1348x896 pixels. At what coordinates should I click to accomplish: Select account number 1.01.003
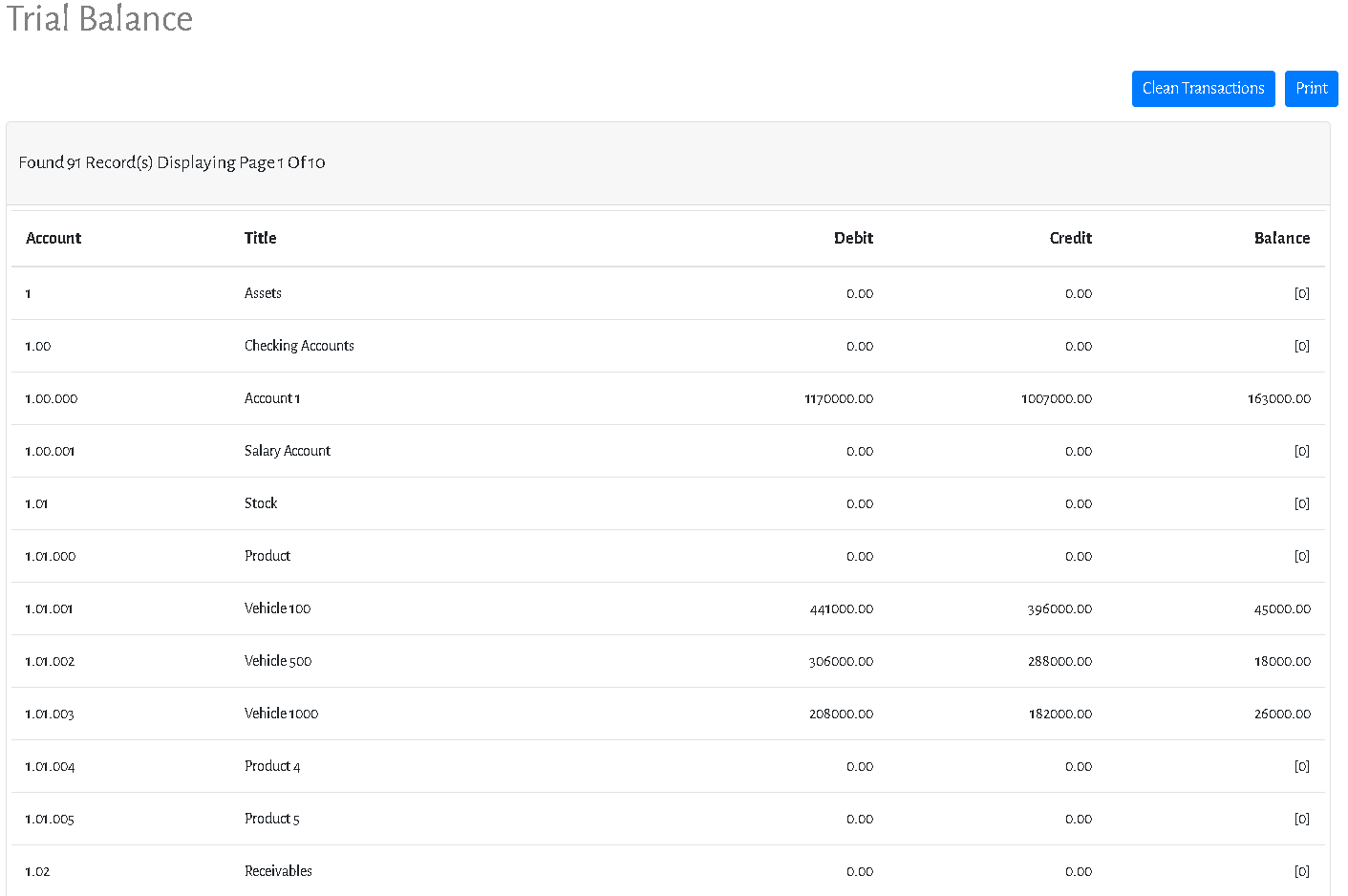point(50,714)
